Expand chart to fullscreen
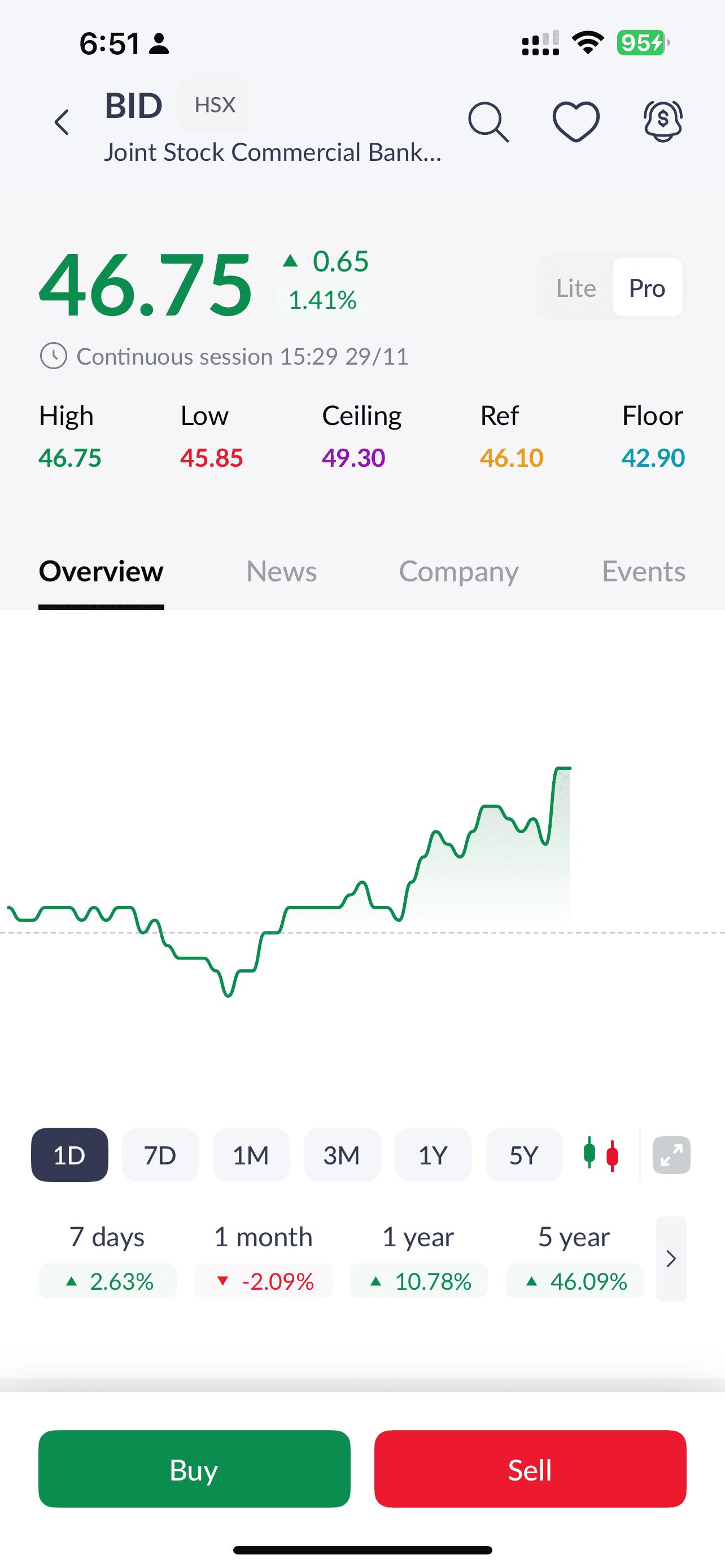Screen dimensions: 725x1568 671,1155
